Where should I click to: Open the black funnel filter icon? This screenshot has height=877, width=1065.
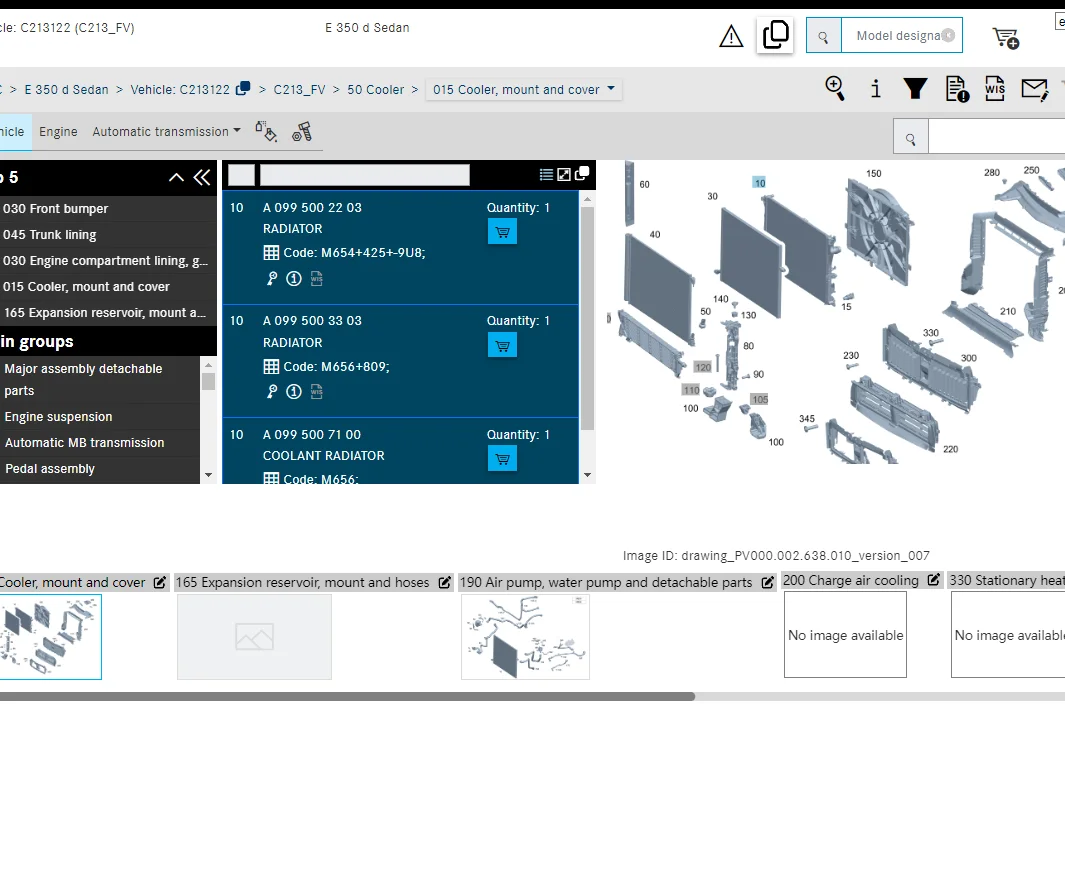[x=915, y=88]
